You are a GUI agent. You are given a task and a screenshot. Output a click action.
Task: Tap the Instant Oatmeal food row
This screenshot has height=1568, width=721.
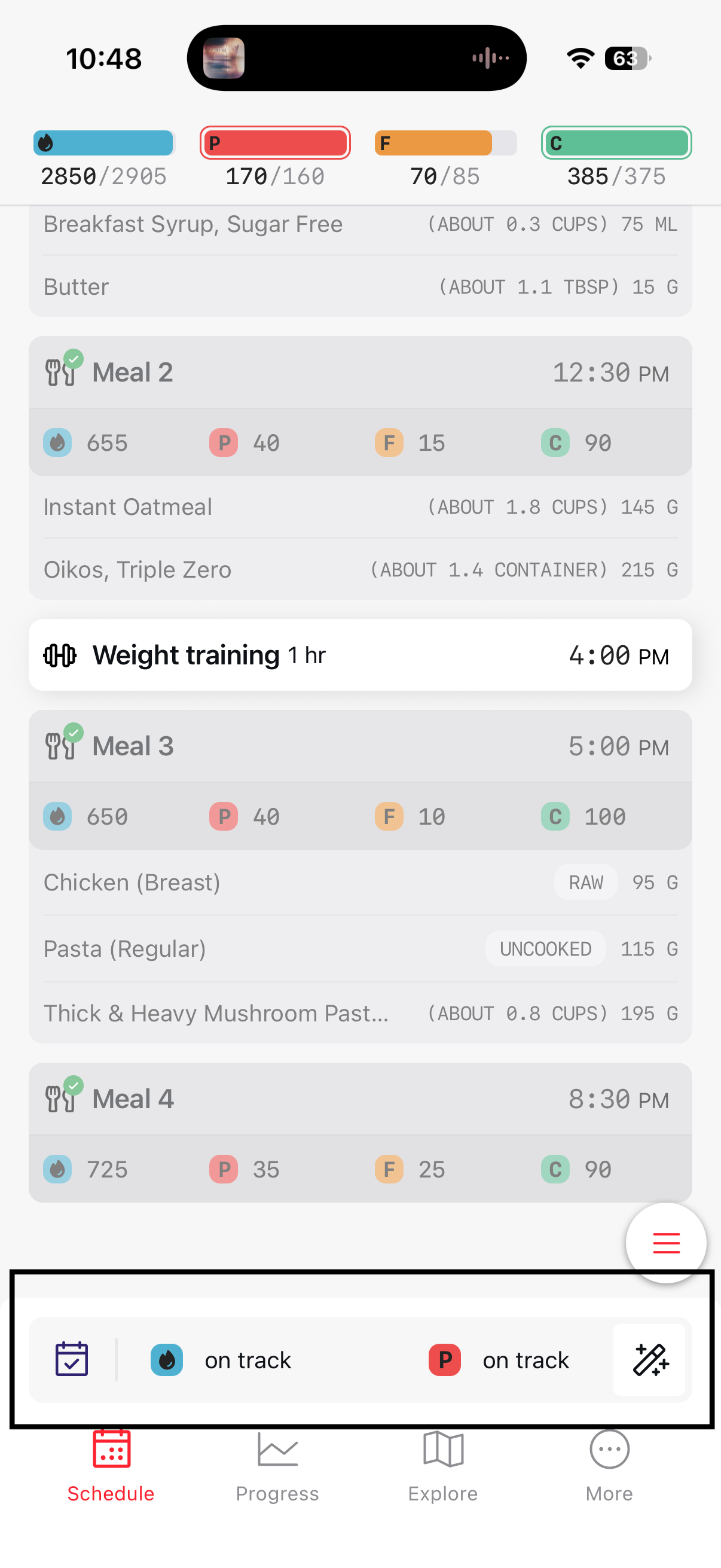(360, 507)
